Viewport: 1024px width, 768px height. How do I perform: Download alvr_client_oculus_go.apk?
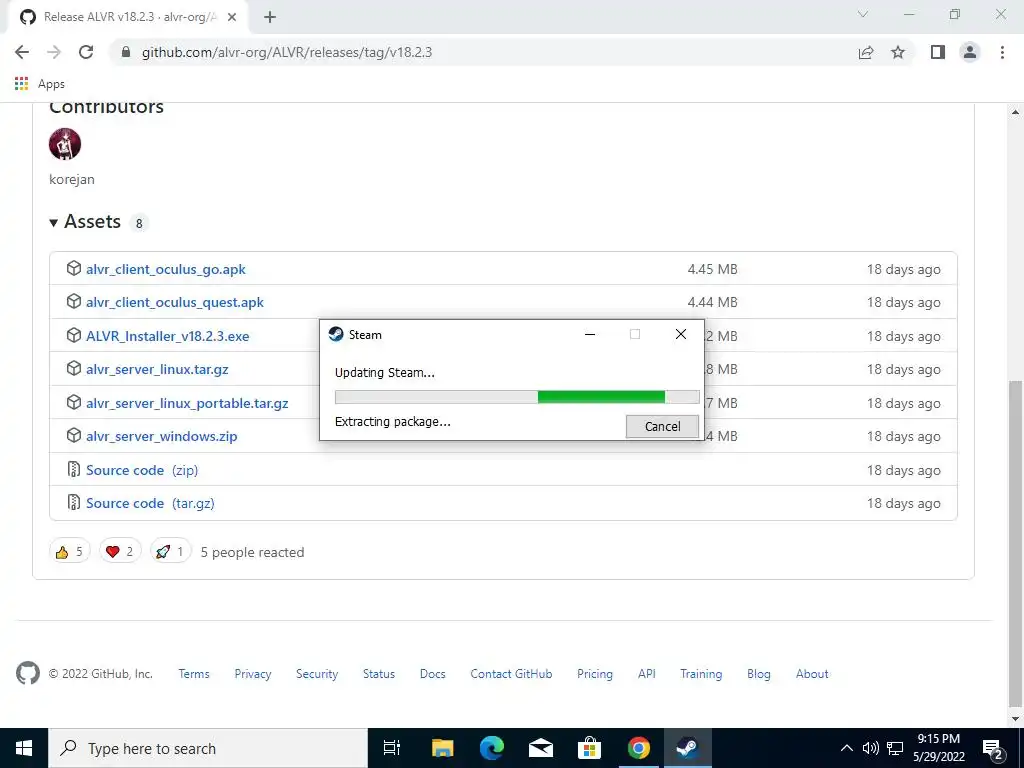point(166,269)
